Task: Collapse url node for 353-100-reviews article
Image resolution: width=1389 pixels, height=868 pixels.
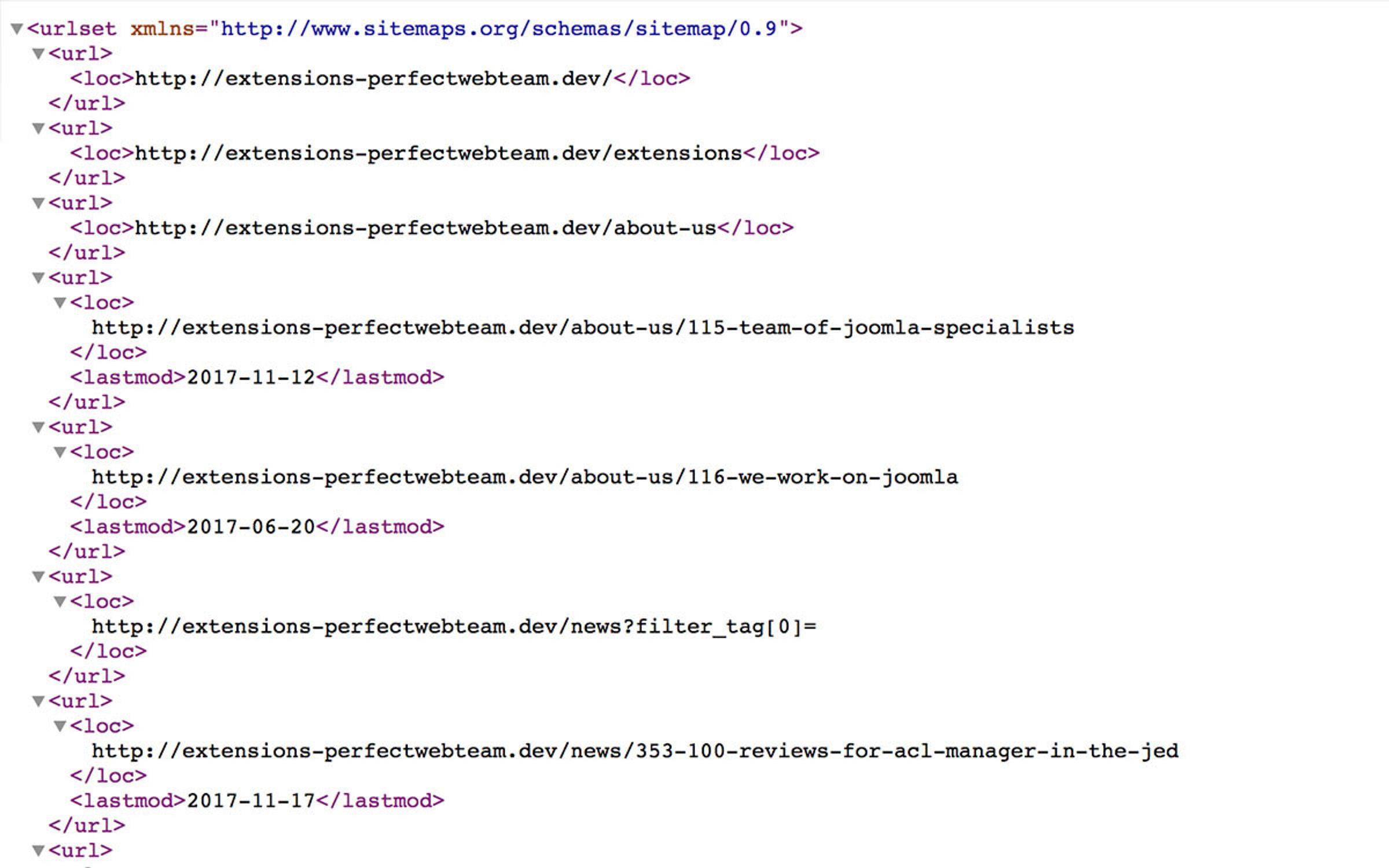Action: (39, 701)
